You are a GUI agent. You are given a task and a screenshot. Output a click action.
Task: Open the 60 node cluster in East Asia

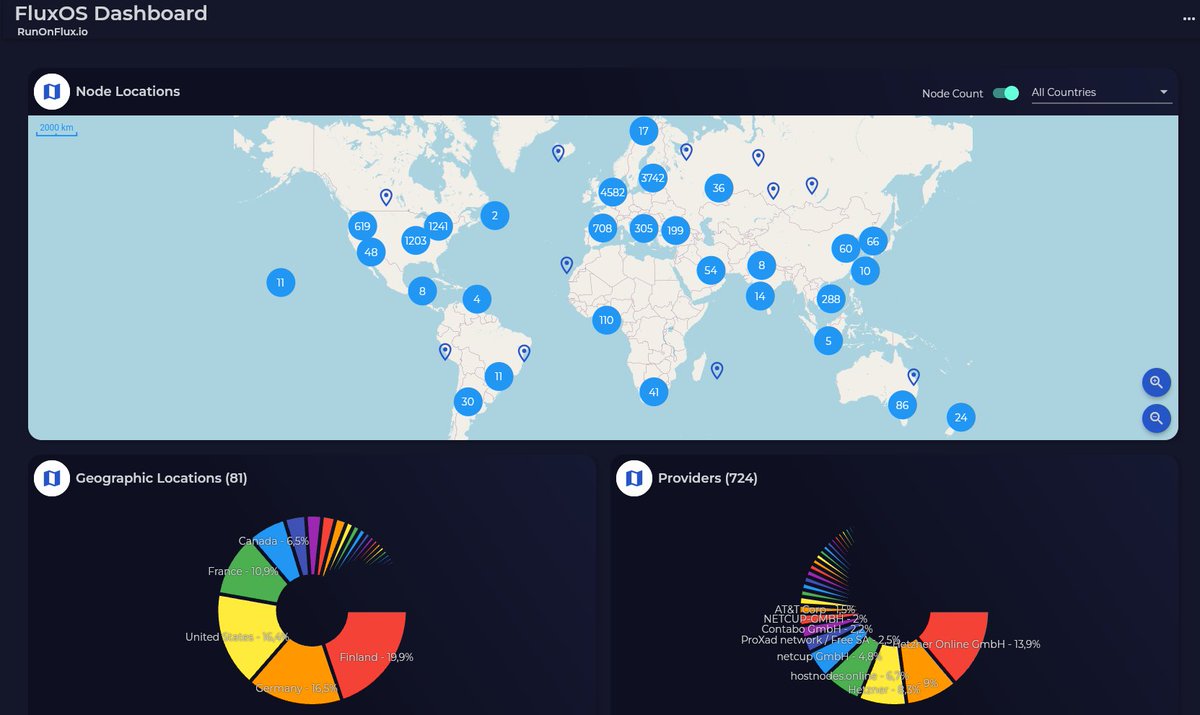[x=845, y=249]
